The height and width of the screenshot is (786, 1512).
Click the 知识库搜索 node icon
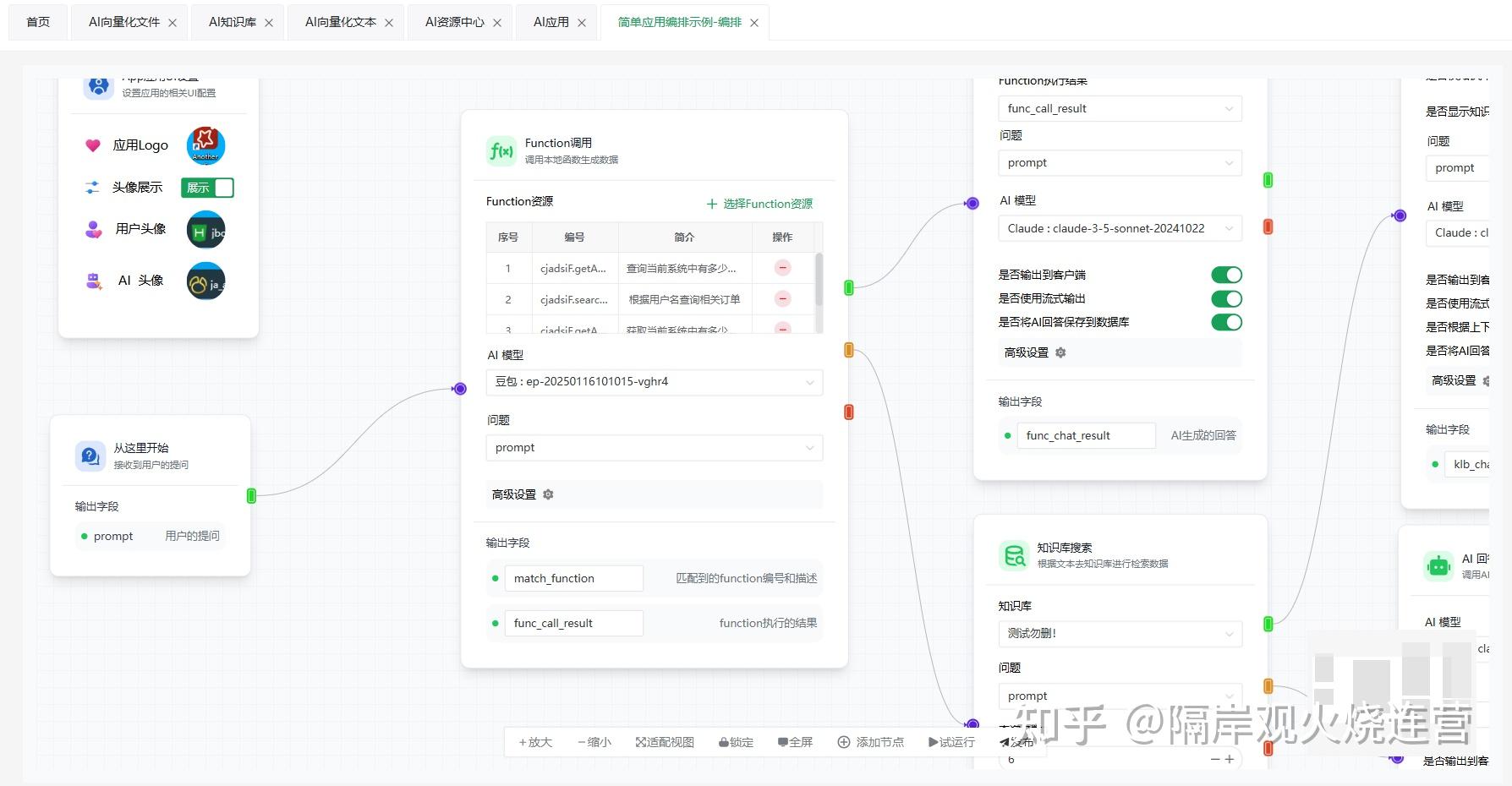1014,555
